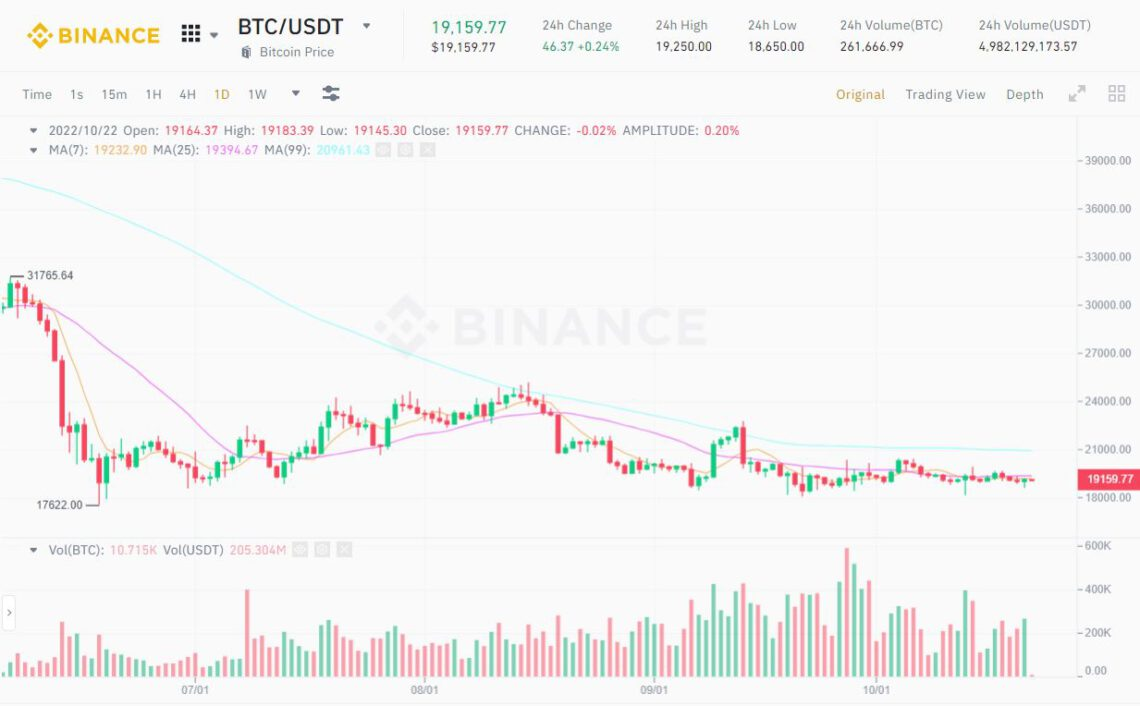Open settings for the MA indicator
This screenshot has width=1140, height=706.
point(405,150)
